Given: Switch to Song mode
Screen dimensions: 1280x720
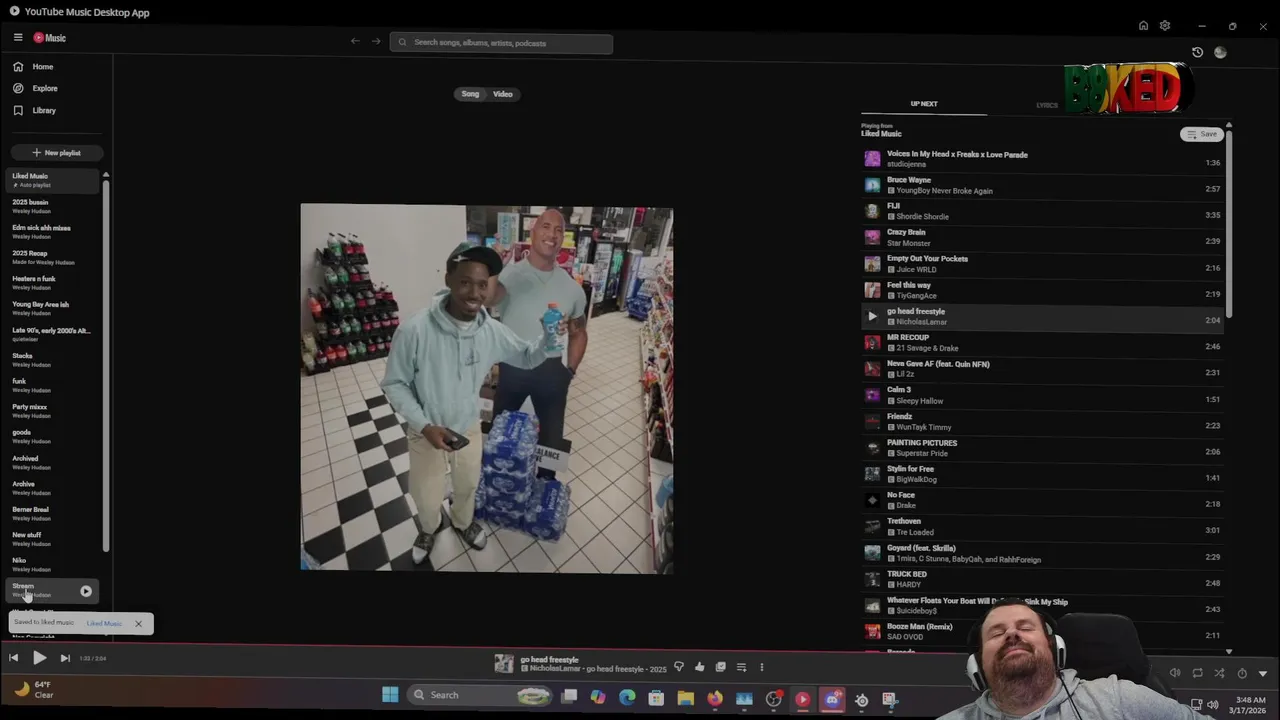Looking at the screenshot, I should (470, 94).
